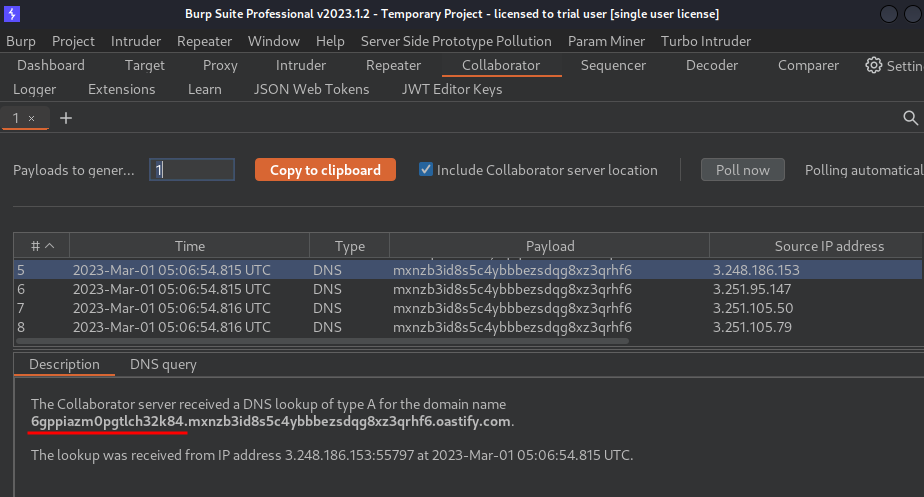Switch to the Proxy tab
The height and width of the screenshot is (497, 924).
[220, 65]
